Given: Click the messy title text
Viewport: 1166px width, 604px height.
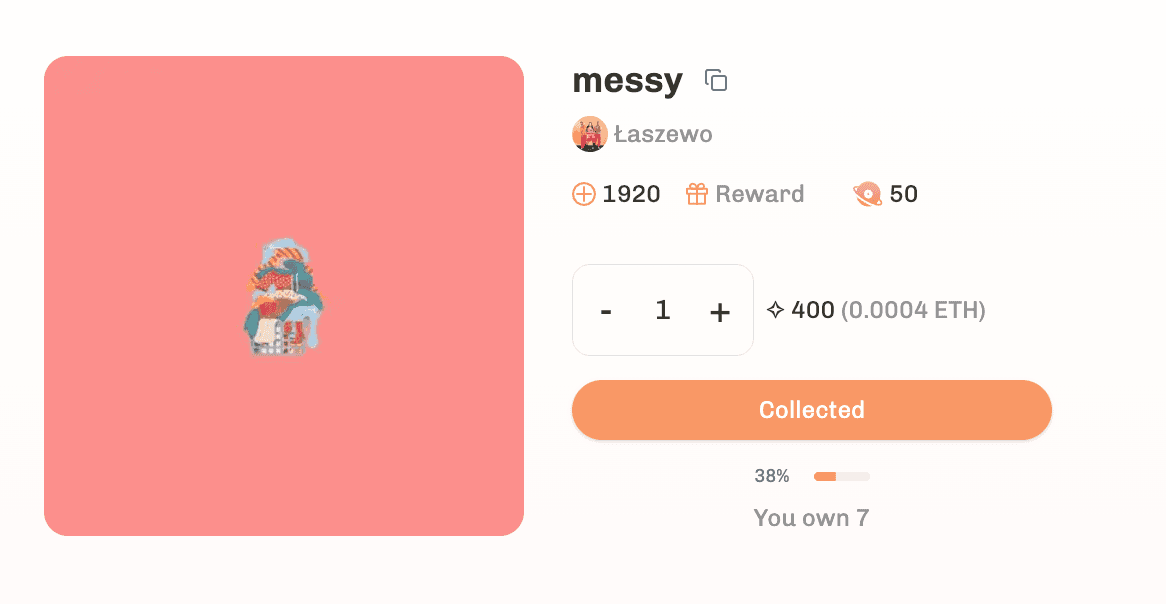Looking at the screenshot, I should tap(628, 80).
